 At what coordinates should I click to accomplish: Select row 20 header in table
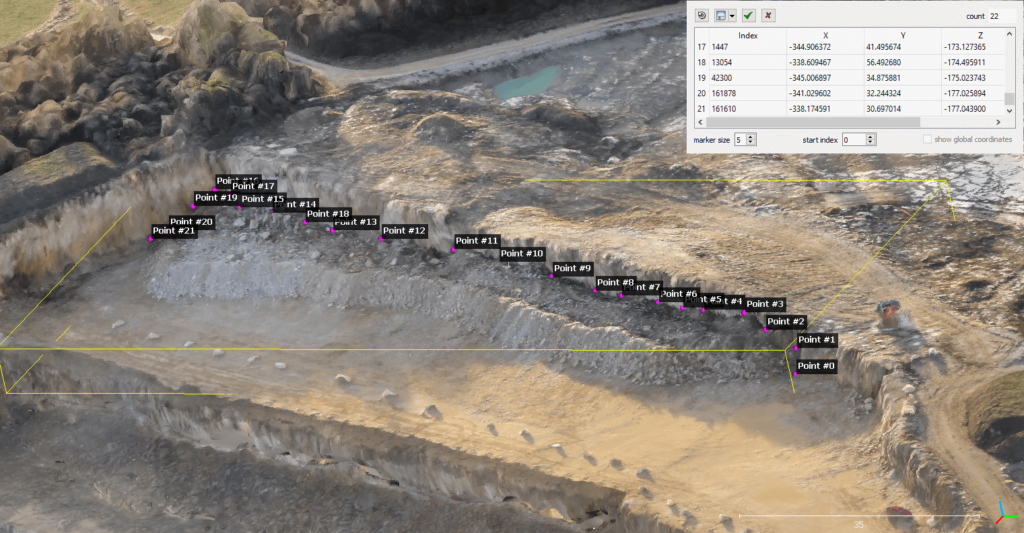tap(702, 93)
